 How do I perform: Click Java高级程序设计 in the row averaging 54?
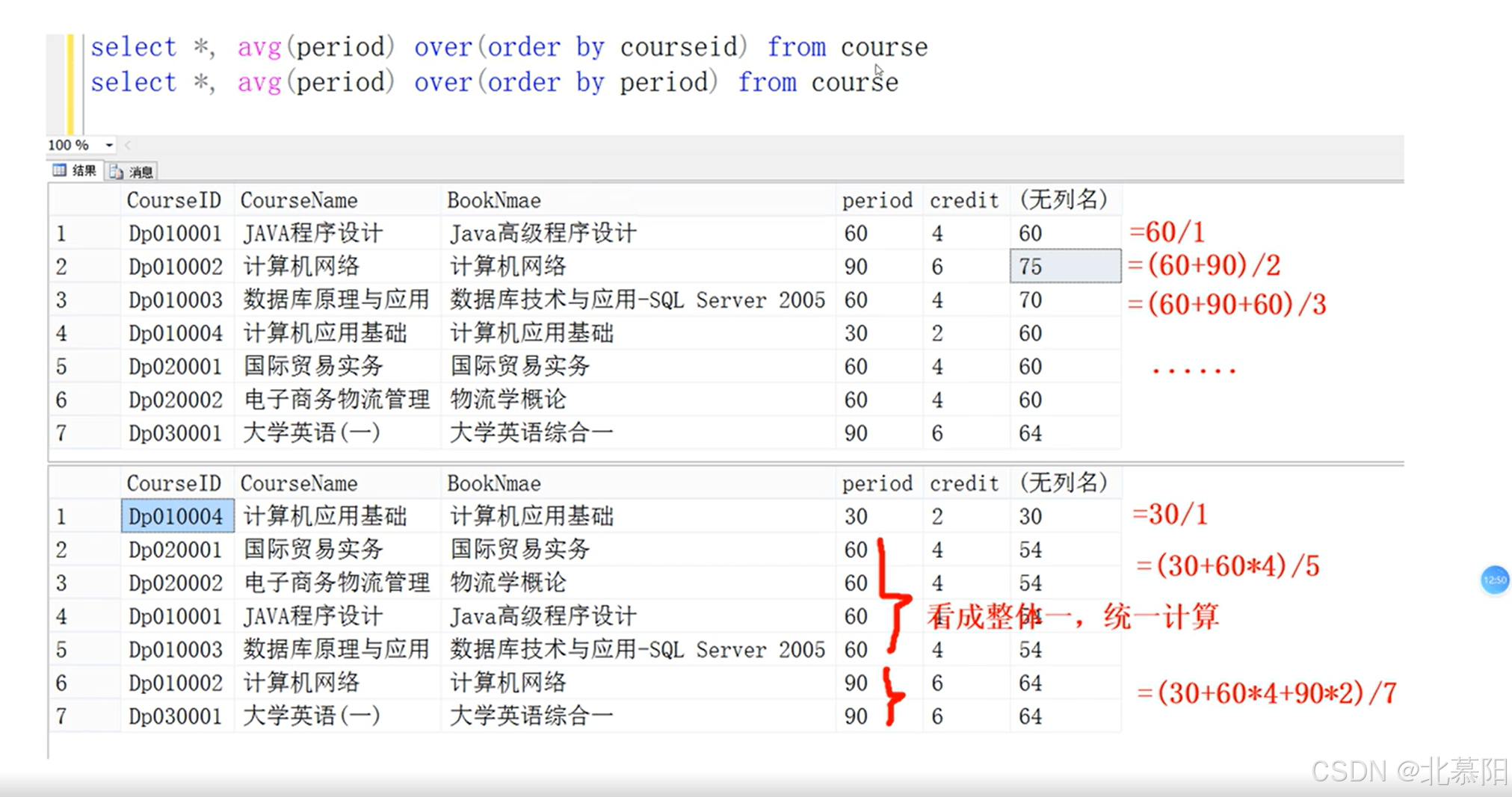point(638,616)
